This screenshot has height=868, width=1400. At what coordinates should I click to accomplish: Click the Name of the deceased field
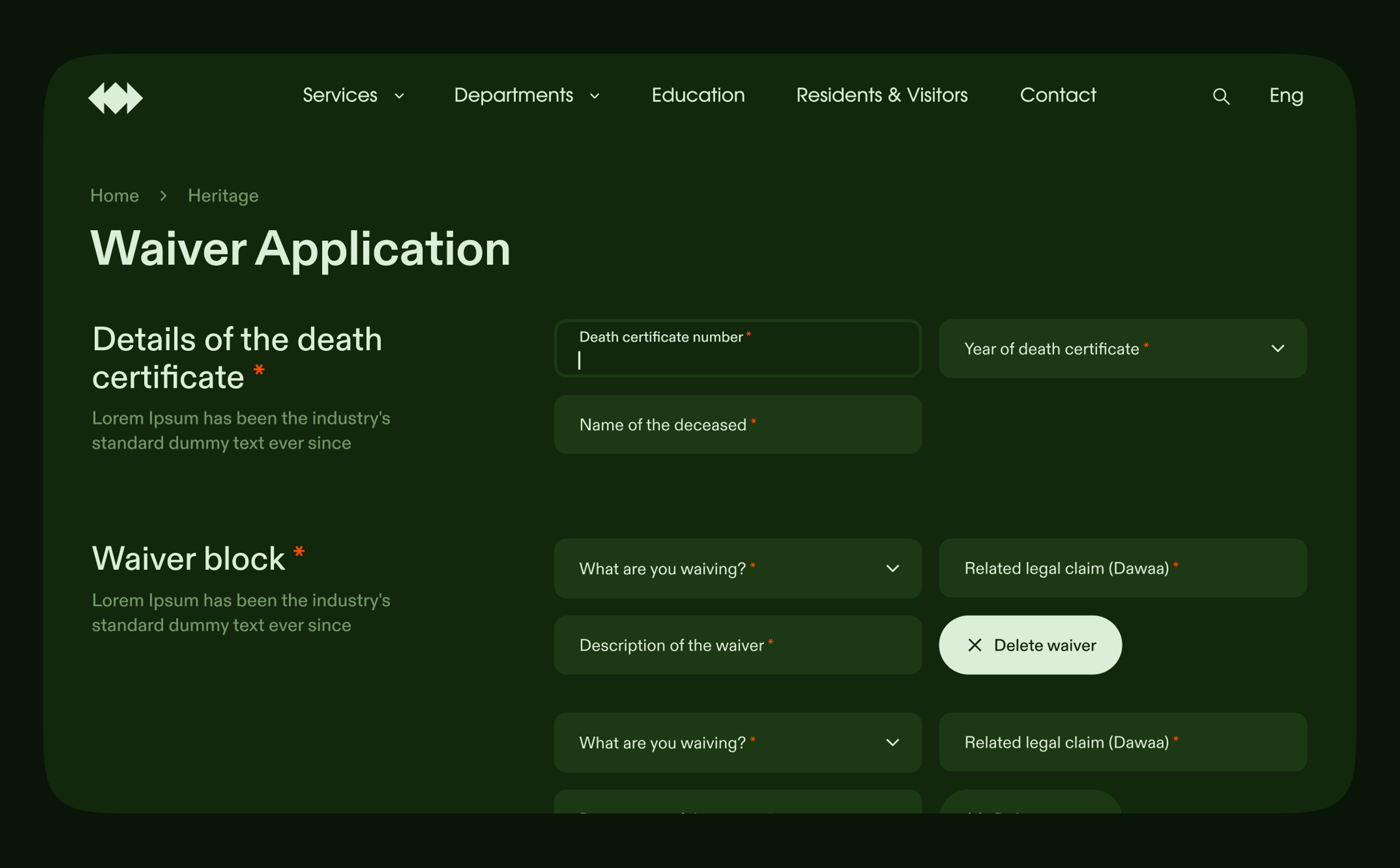tap(738, 424)
